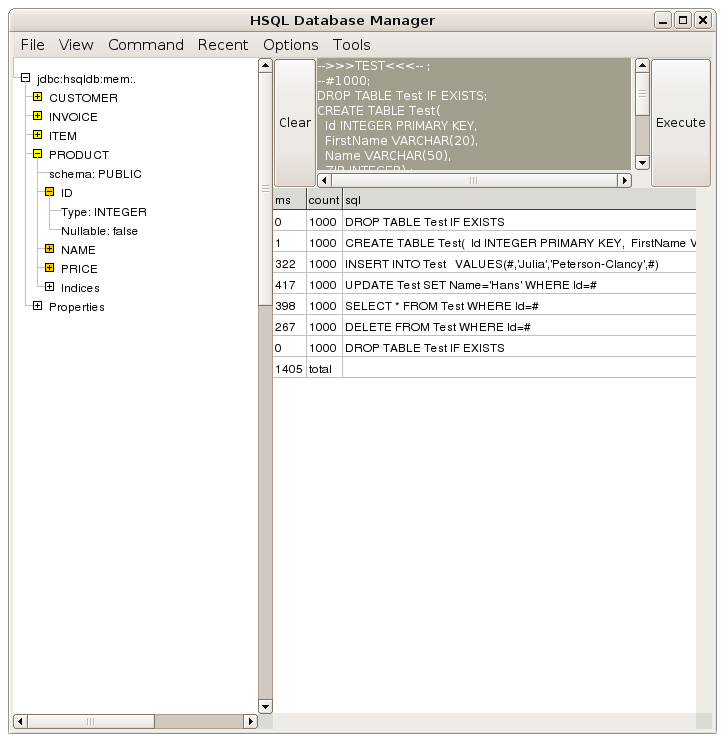
Task: Select the CUSTOMER table label
Action: point(83,98)
